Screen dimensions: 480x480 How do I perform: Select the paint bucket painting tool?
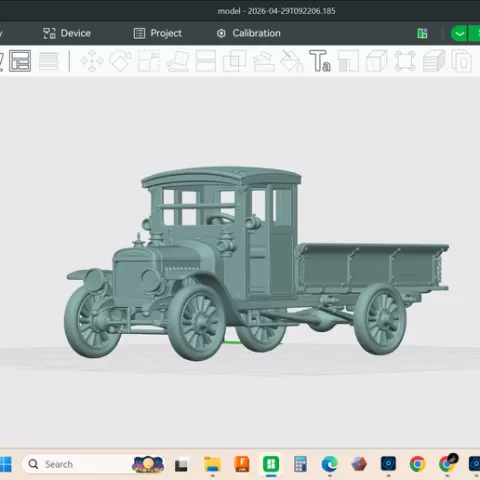click(292, 61)
